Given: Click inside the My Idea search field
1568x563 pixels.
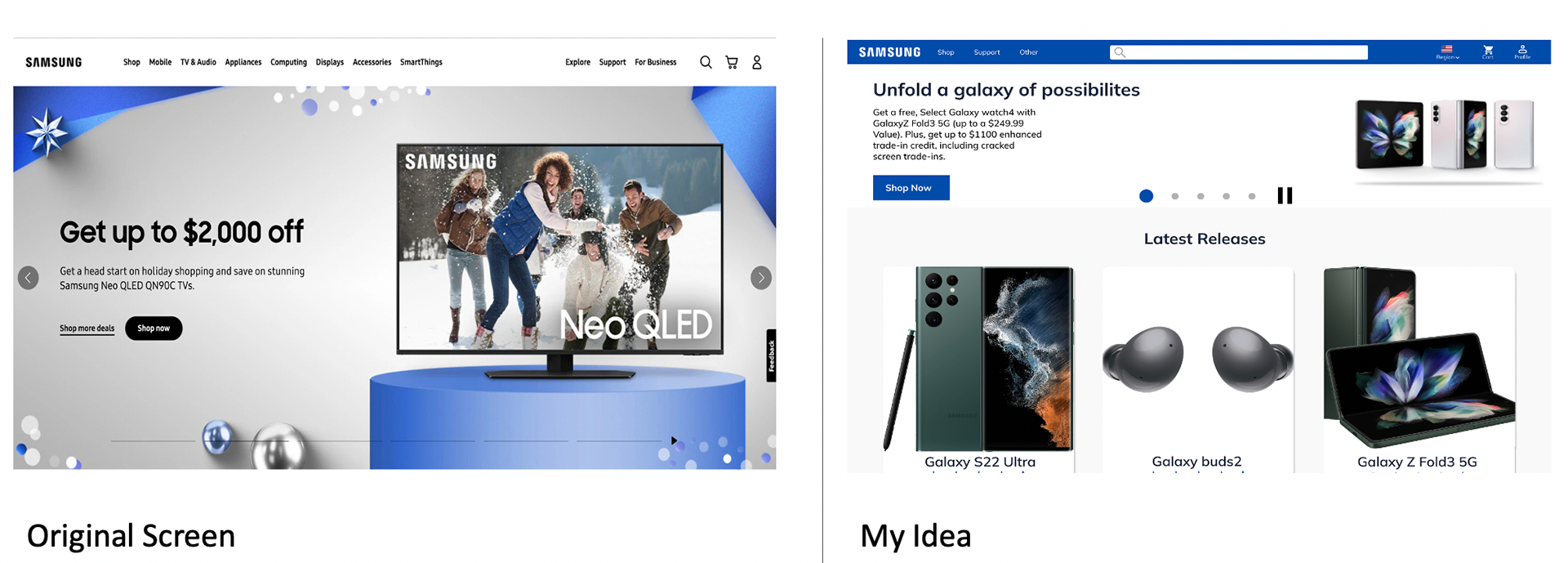Looking at the screenshot, I should 1239,52.
